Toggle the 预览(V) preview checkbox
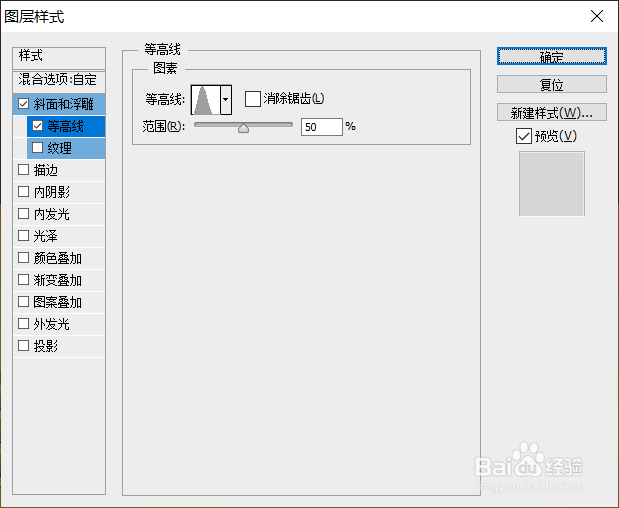 pyautogui.click(x=524, y=136)
